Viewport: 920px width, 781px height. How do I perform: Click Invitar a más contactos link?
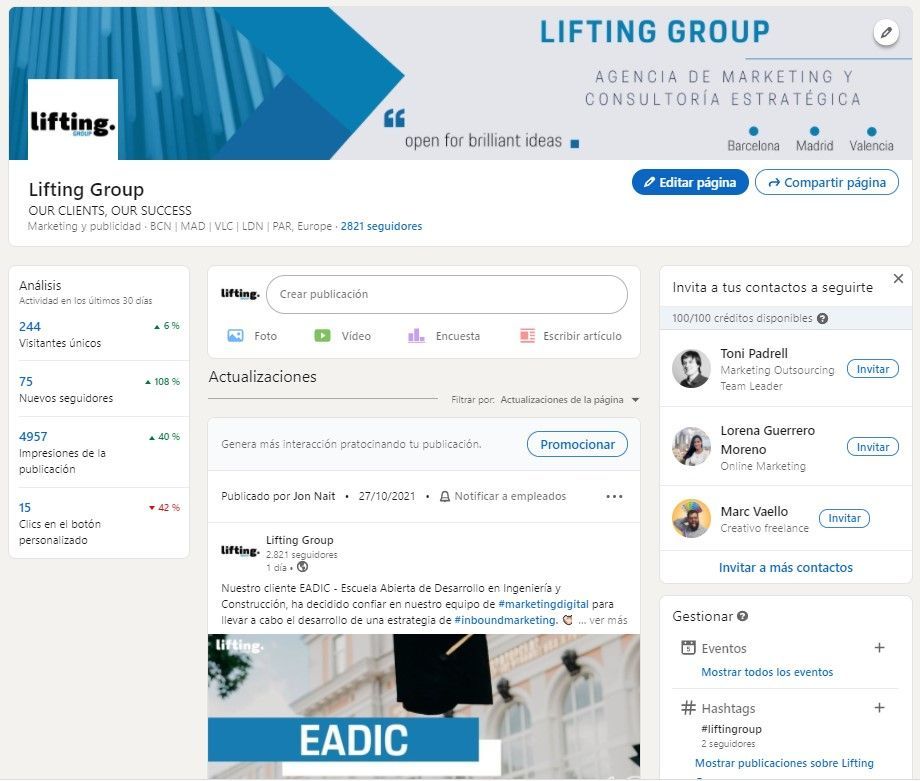pos(786,567)
